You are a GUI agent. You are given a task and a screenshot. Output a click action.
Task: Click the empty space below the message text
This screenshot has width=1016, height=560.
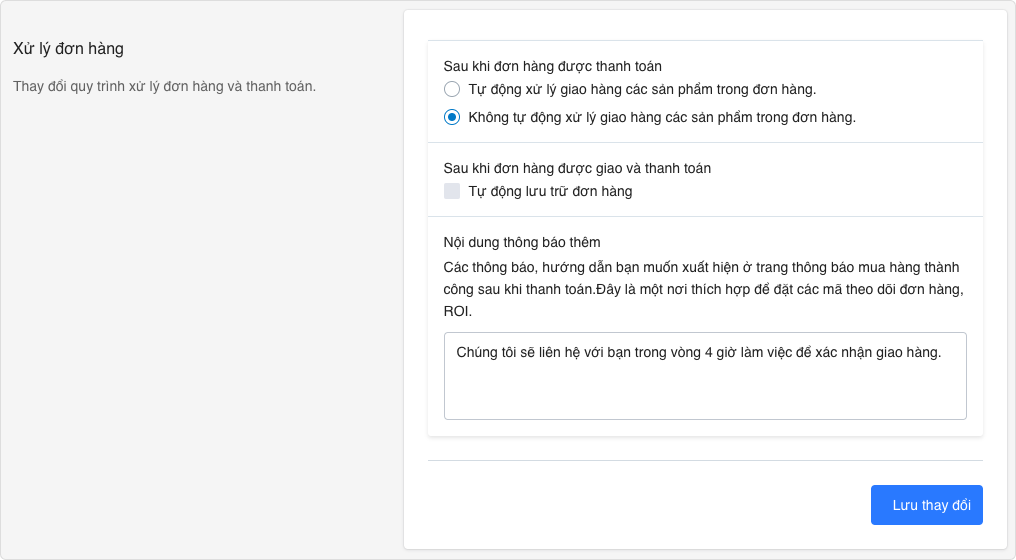[705, 395]
